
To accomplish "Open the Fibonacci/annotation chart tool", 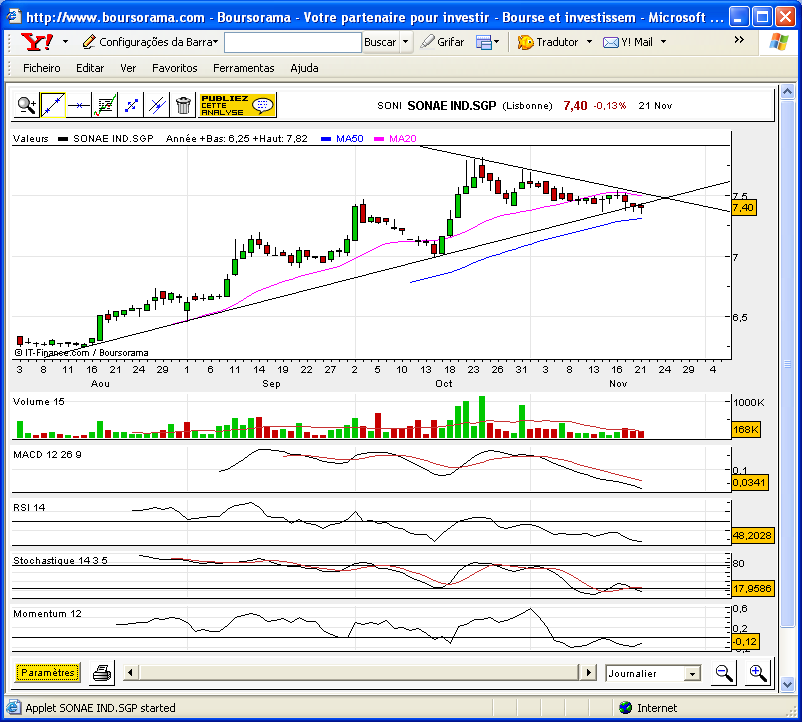I will point(105,105).
